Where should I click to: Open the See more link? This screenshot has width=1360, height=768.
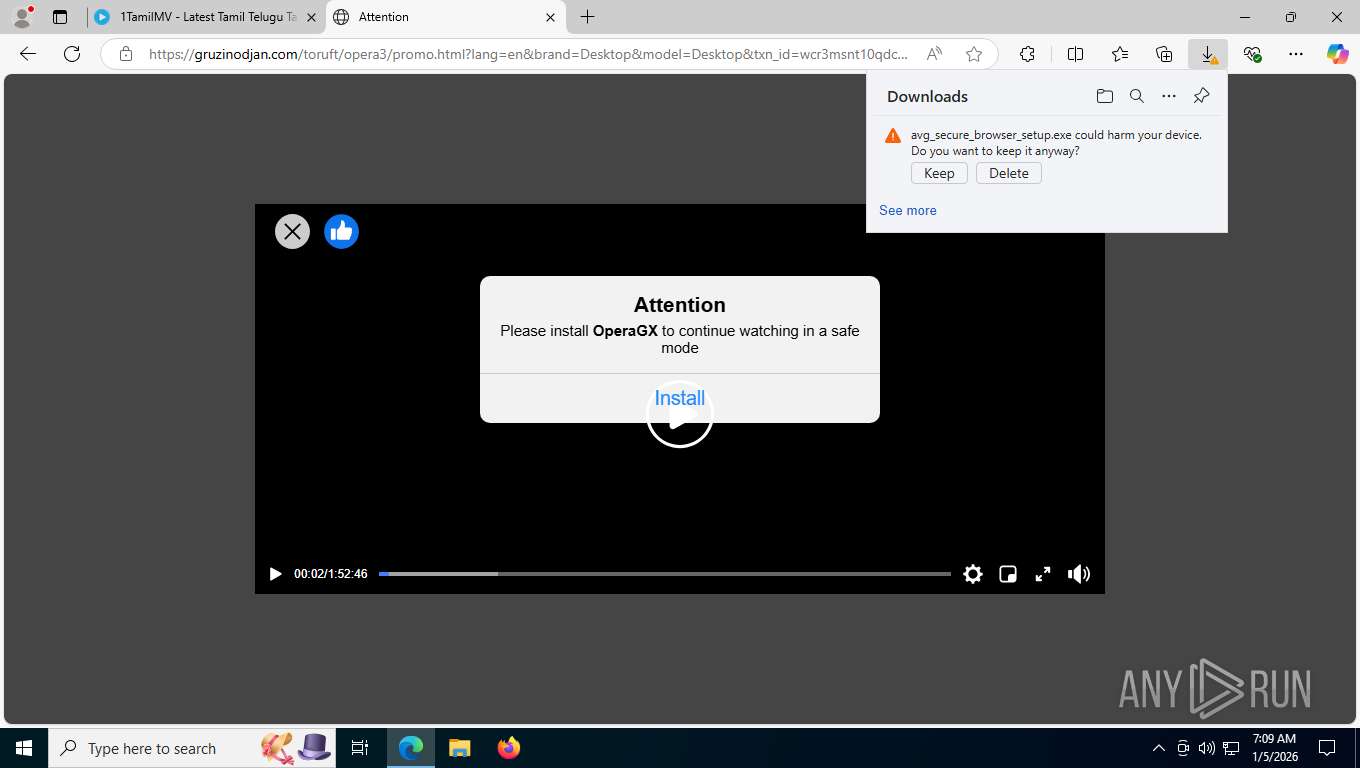click(x=908, y=210)
